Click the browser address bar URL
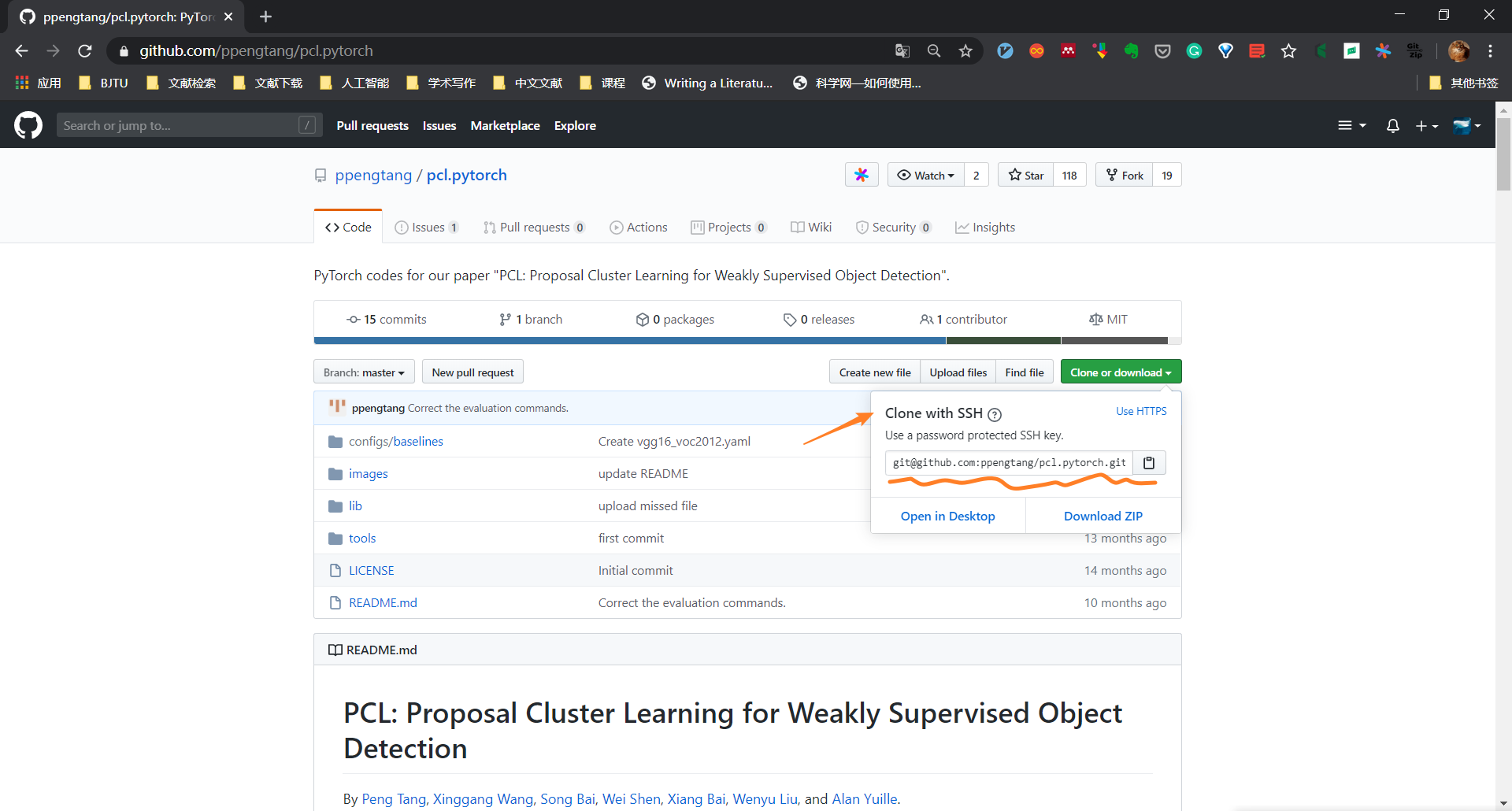 [x=256, y=51]
